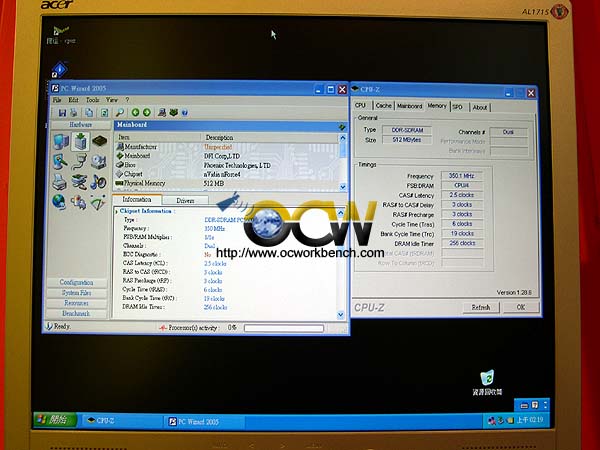
Task: Click the OK button in CPU-Z
Action: pyautogui.click(x=521, y=307)
